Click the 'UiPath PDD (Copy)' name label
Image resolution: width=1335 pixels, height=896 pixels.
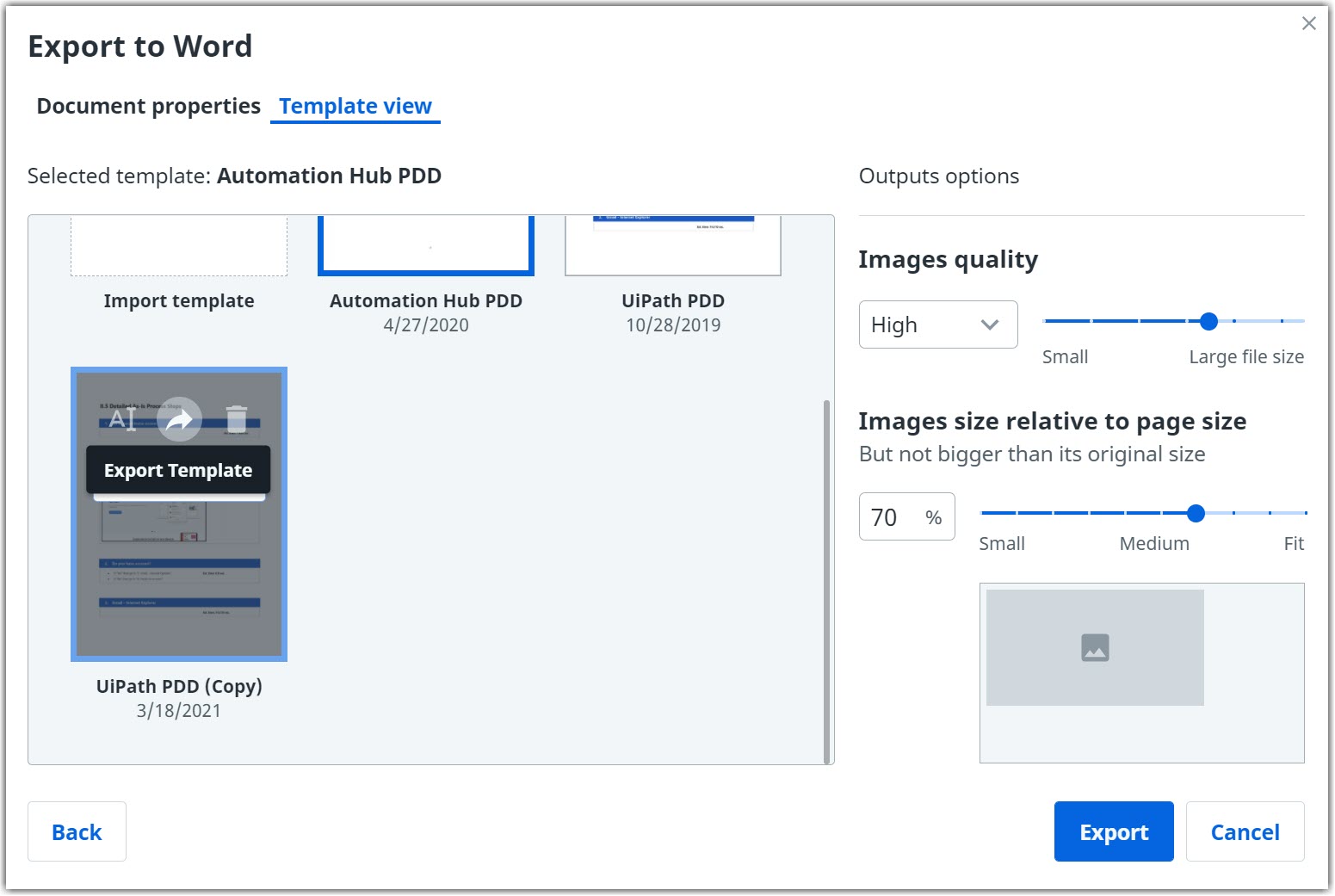179,686
